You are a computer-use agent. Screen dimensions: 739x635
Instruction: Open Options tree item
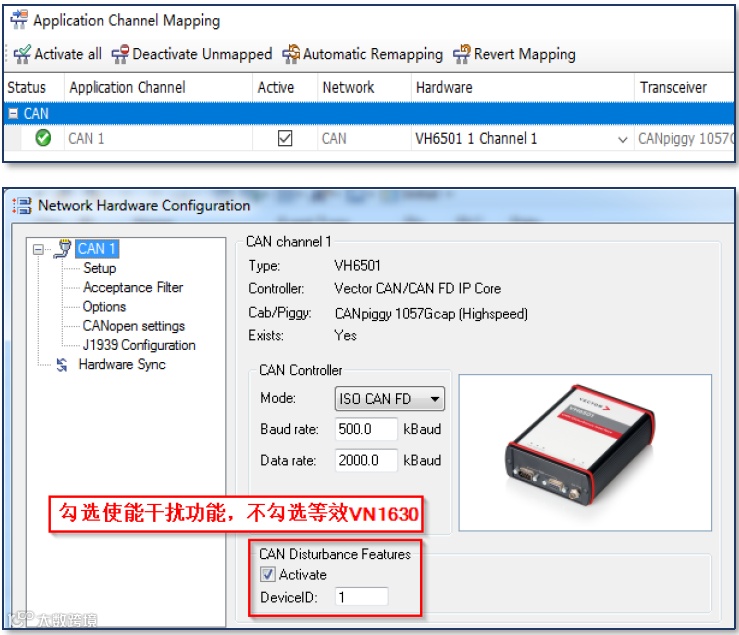(104, 307)
